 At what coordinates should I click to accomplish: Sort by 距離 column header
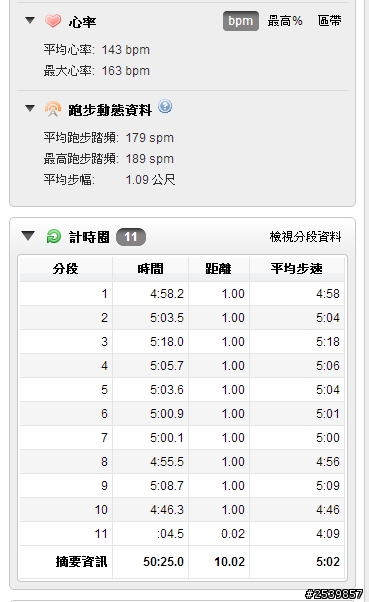[x=218, y=268]
